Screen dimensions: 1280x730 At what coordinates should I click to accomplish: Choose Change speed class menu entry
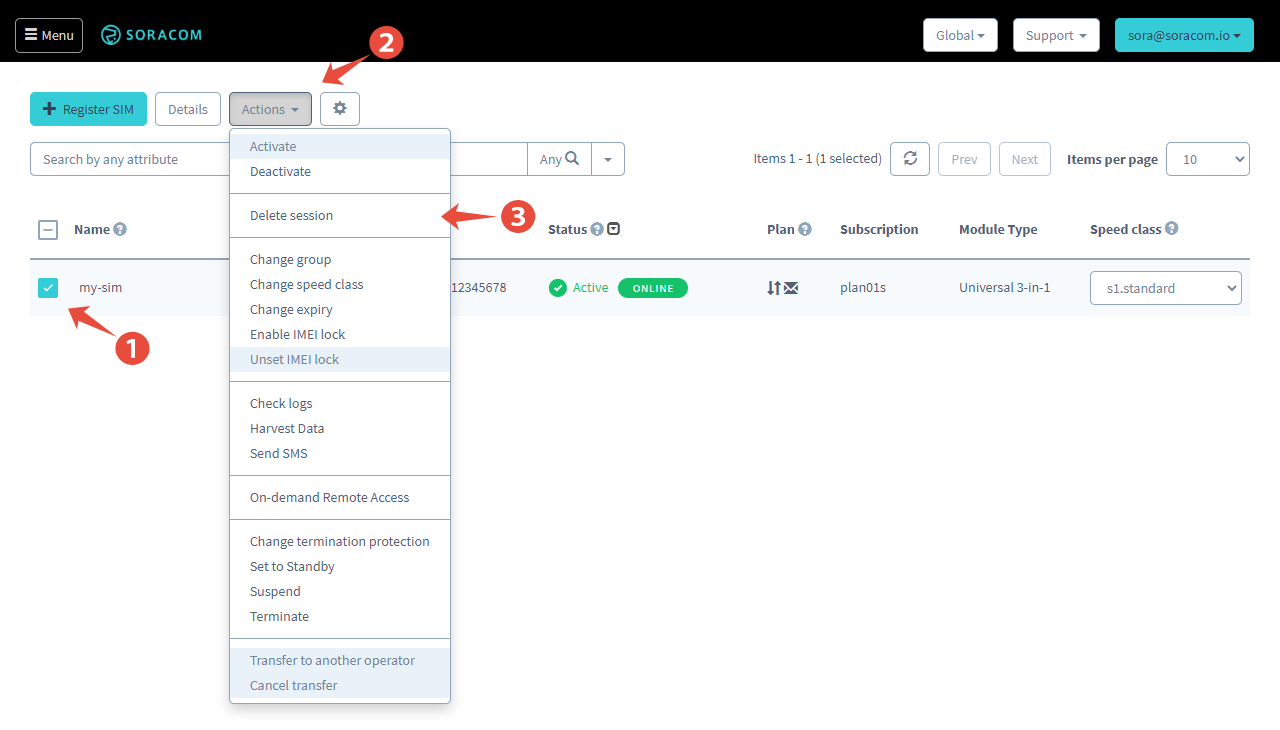[306, 284]
